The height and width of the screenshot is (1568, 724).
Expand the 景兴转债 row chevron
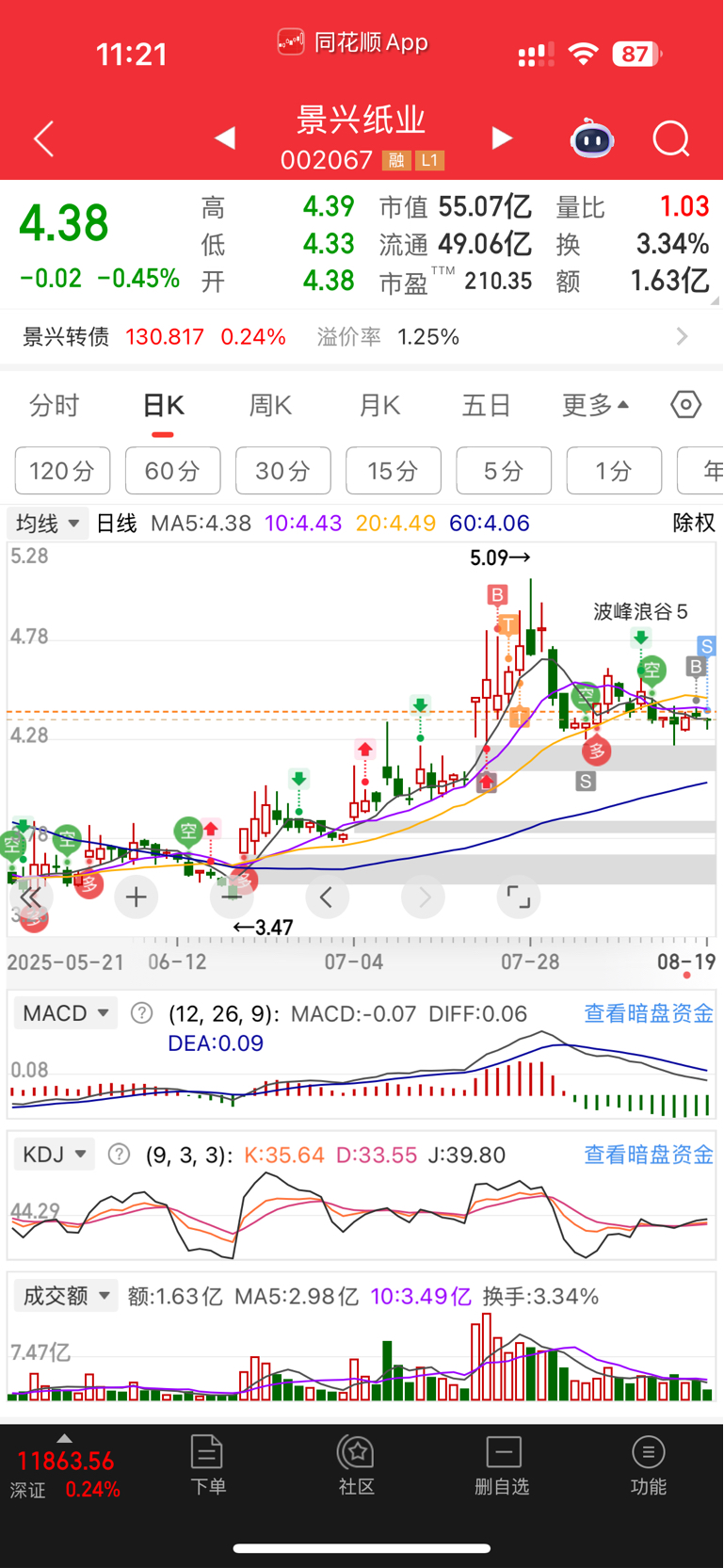pyautogui.click(x=683, y=336)
